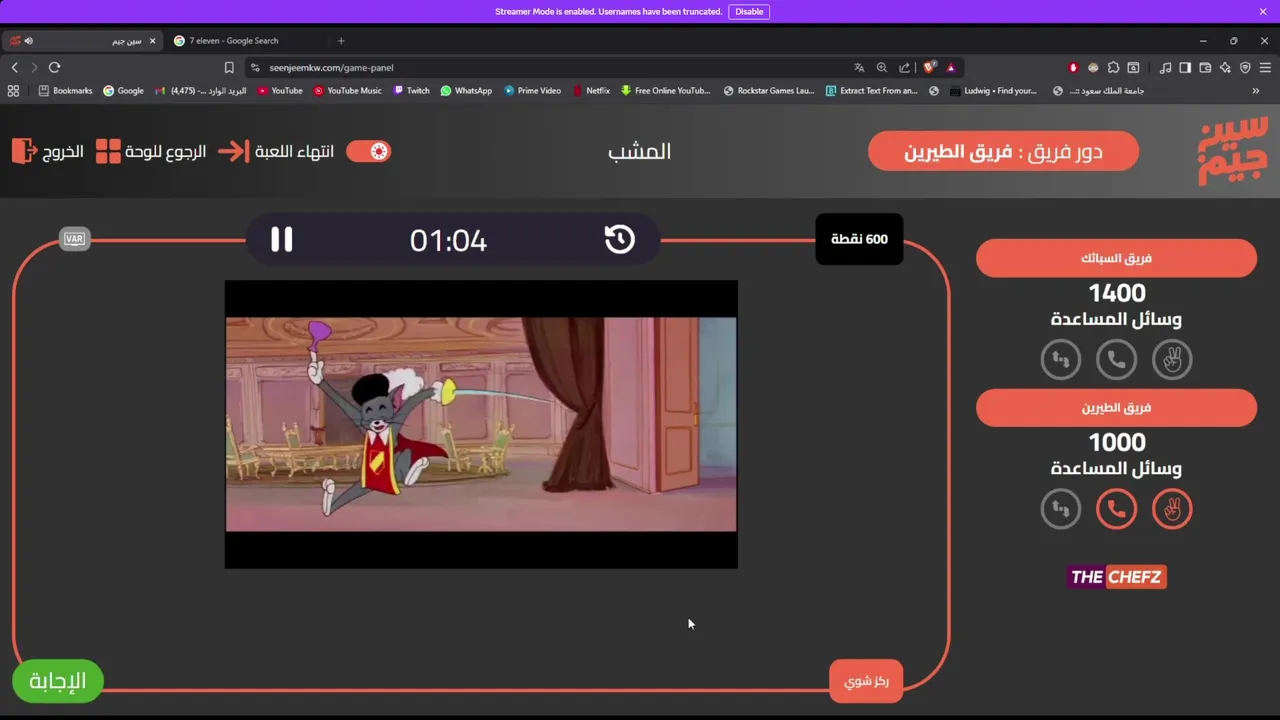Open the browser main menu
Screen dimensions: 1280x720
1265,67
